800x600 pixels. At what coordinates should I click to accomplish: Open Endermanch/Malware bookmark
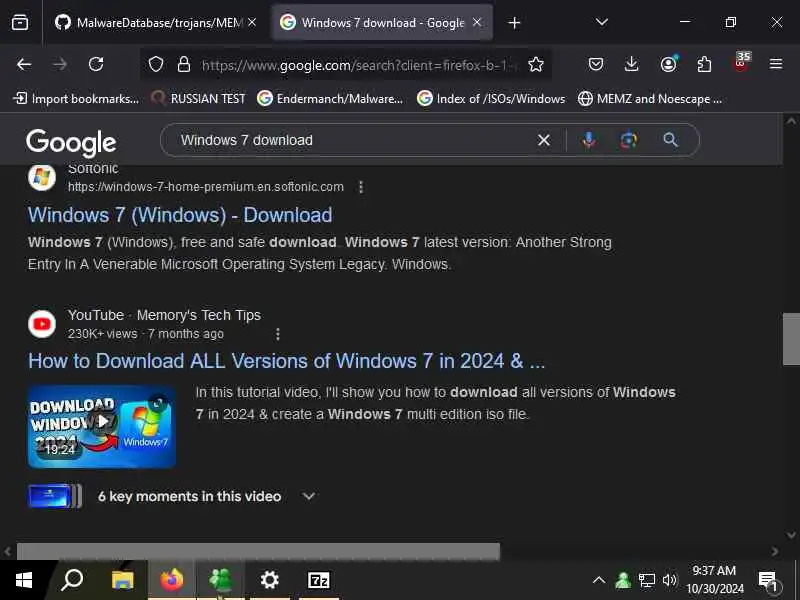330,98
